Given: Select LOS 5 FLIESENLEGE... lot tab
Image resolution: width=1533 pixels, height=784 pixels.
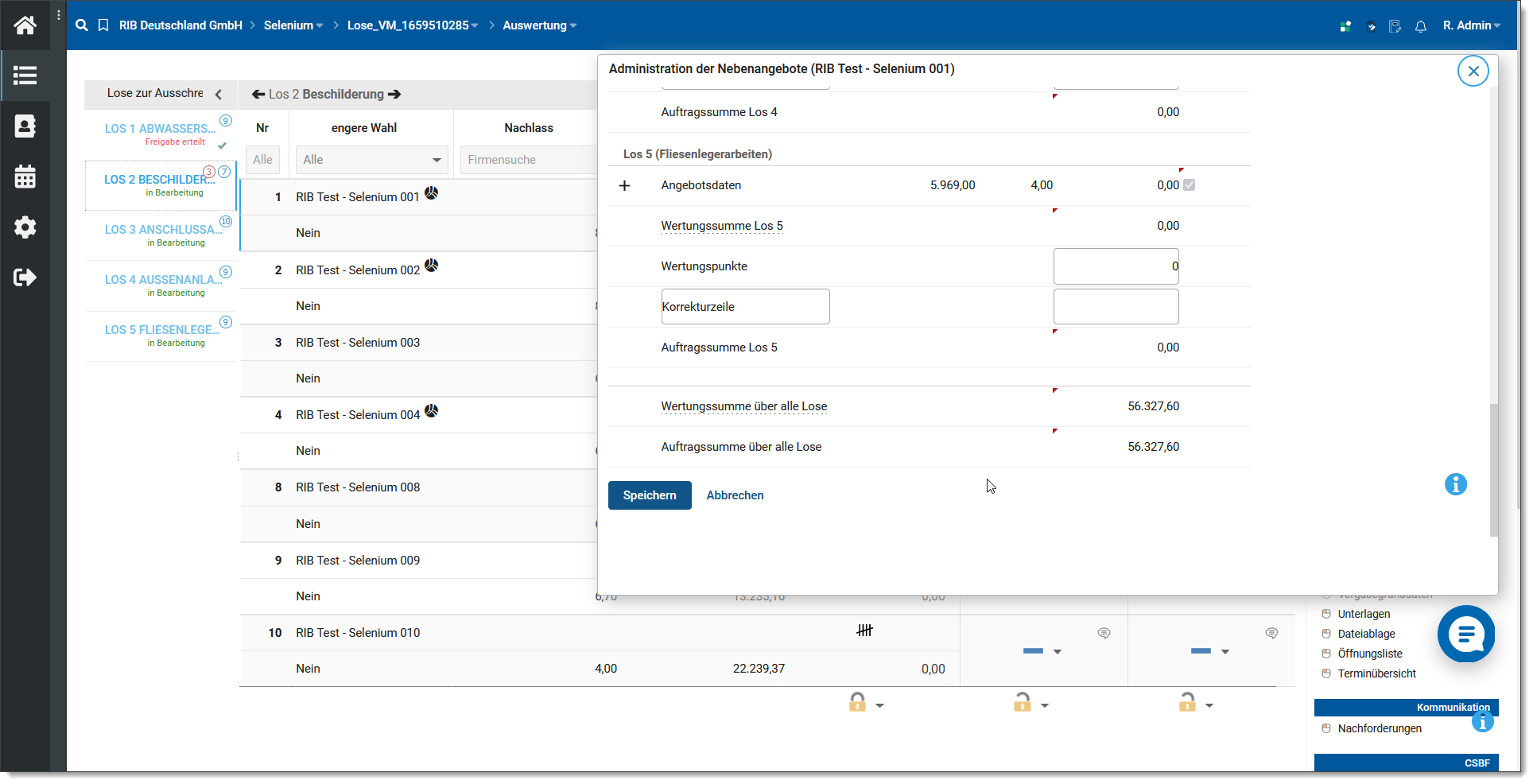Looking at the screenshot, I should click(x=161, y=330).
